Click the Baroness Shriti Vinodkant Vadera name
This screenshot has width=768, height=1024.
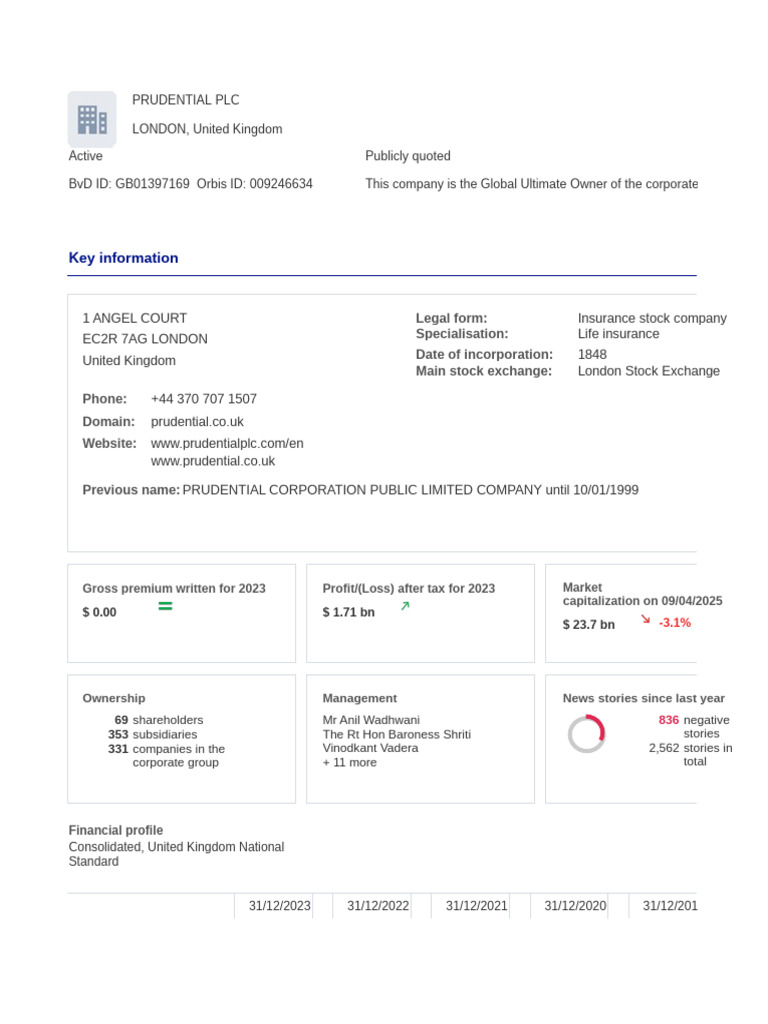(x=396, y=741)
